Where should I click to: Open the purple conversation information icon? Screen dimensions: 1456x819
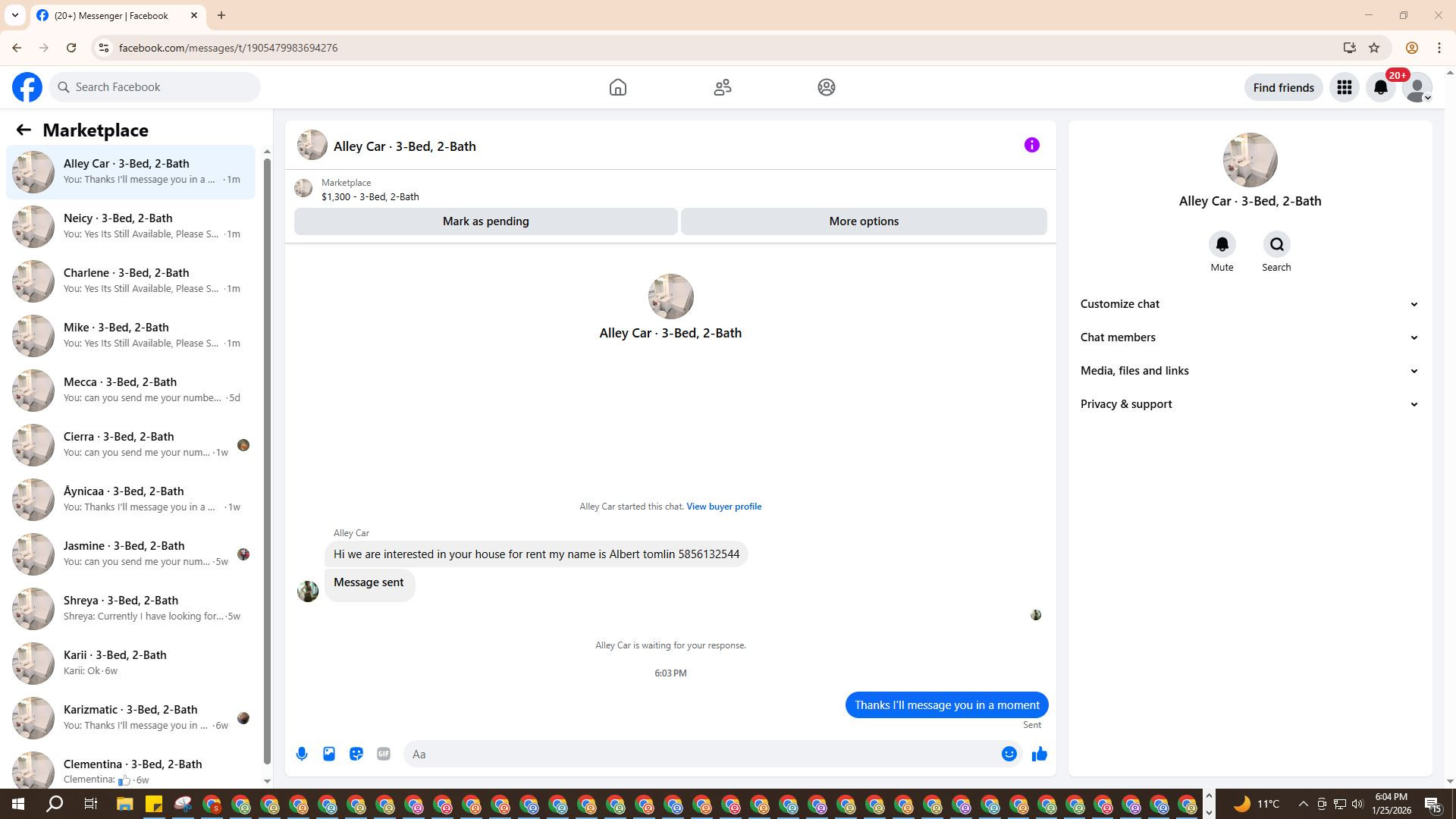coord(1032,145)
